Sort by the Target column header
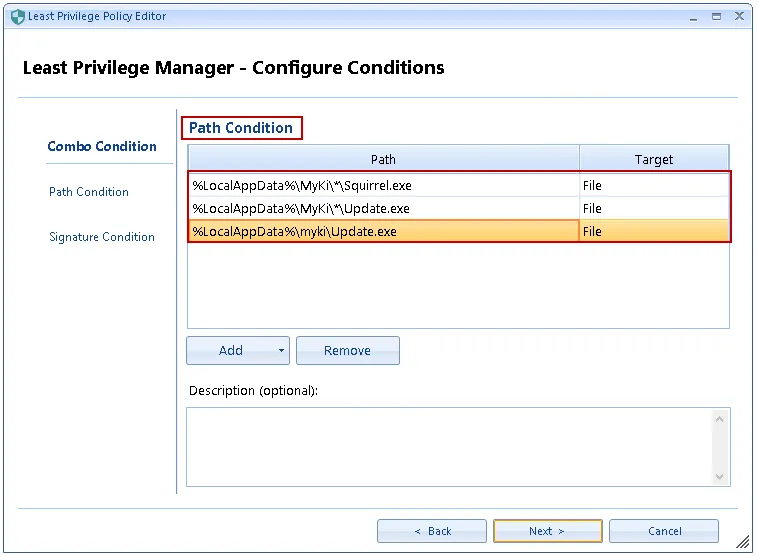Viewport: 757px width, 557px height. [654, 159]
